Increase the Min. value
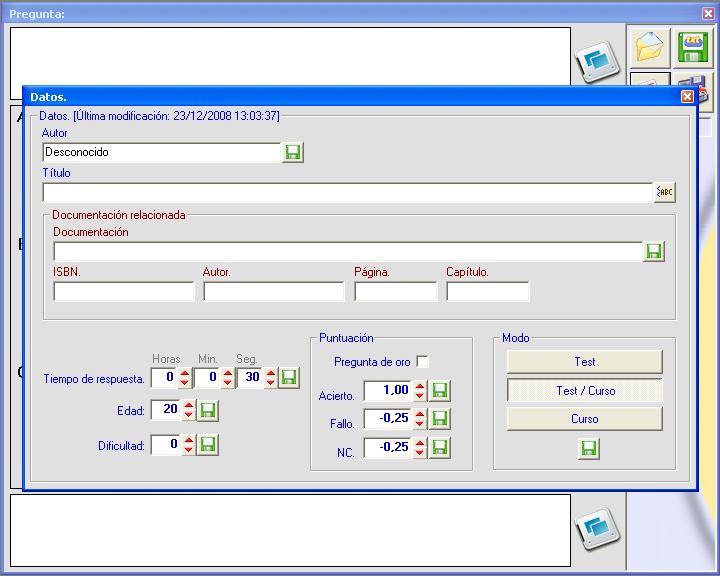Image resolution: width=720 pixels, height=576 pixels. tap(228, 373)
